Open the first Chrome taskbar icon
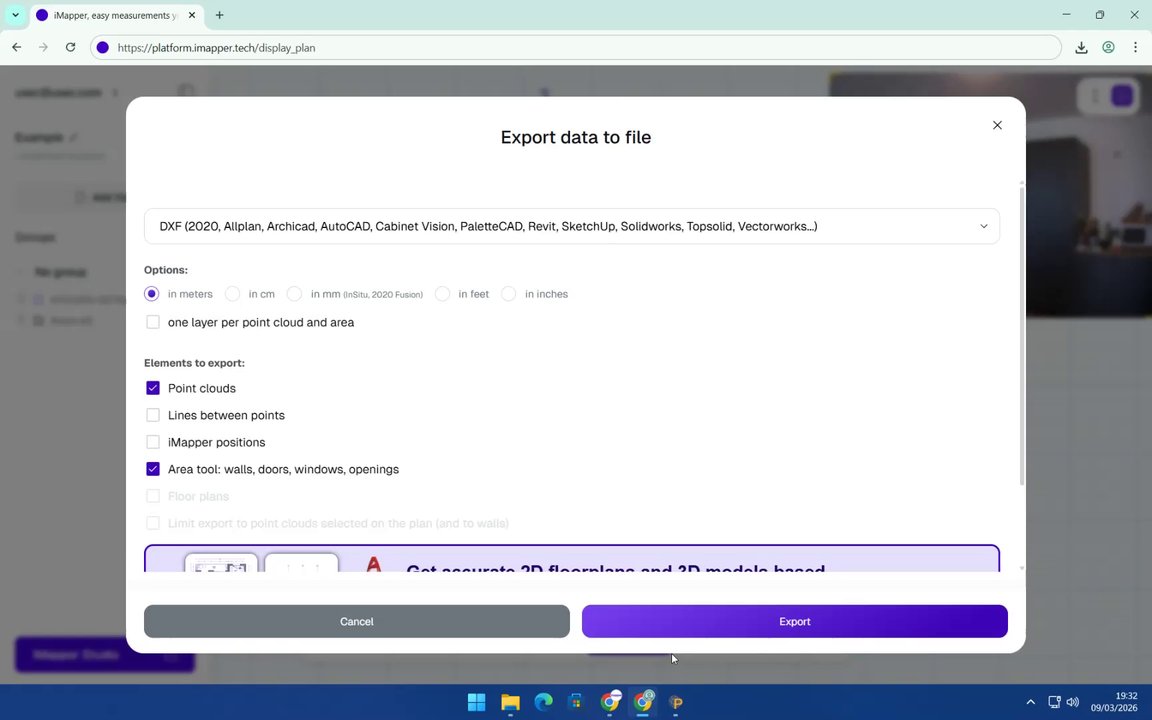This screenshot has width=1152, height=720. pos(610,702)
